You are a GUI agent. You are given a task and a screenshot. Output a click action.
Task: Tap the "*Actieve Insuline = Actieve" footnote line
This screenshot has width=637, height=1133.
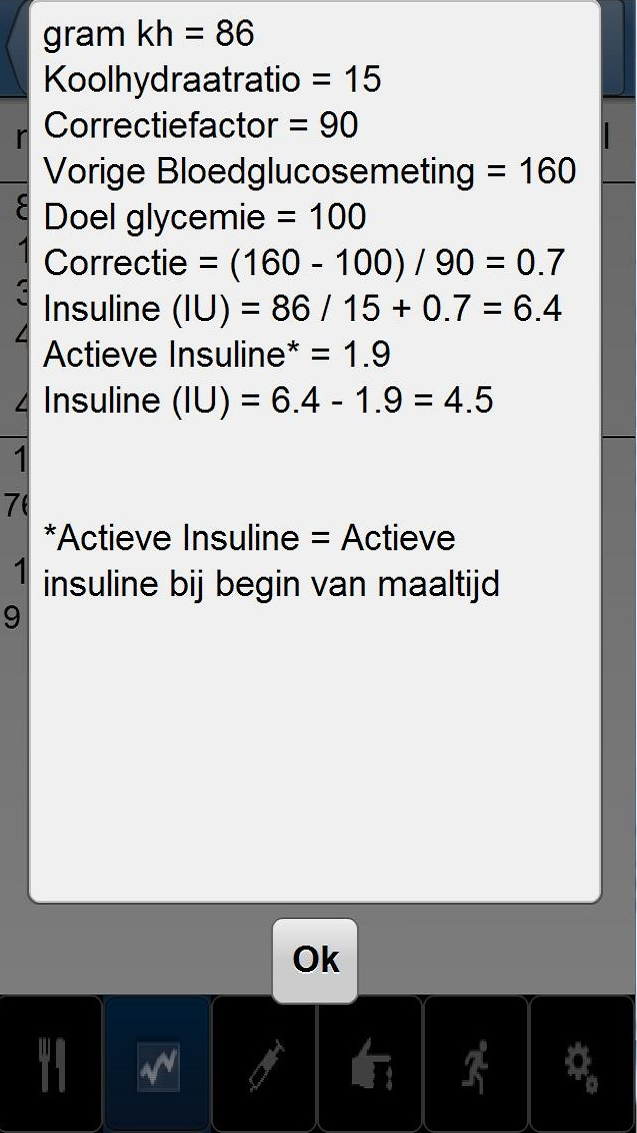[x=249, y=538]
